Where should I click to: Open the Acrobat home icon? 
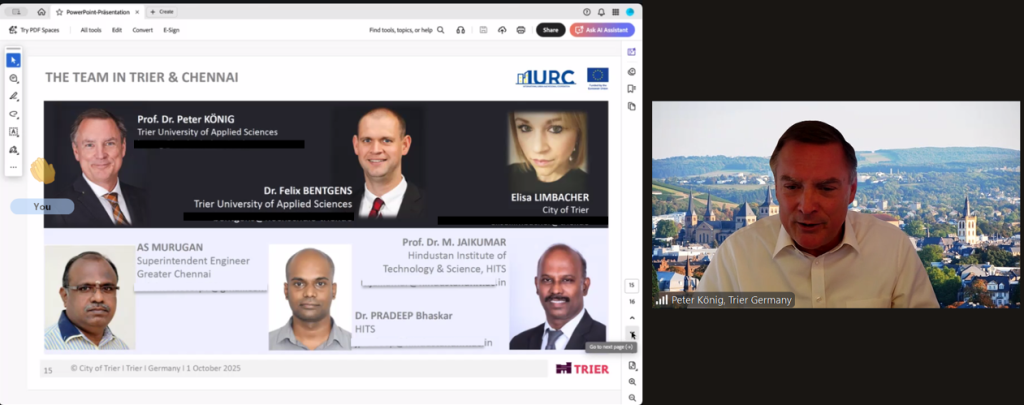click(41, 12)
